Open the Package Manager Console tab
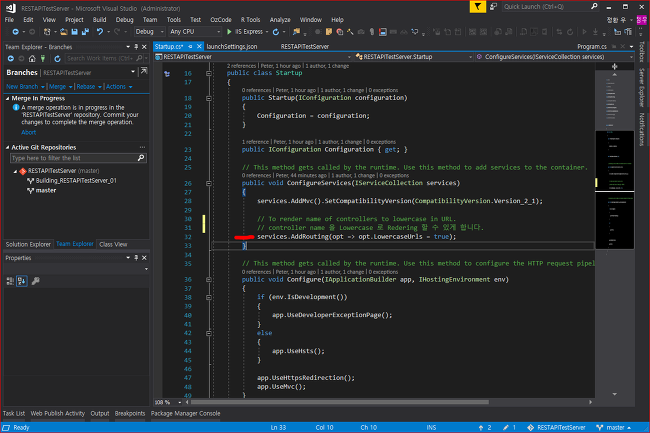 click(185, 413)
